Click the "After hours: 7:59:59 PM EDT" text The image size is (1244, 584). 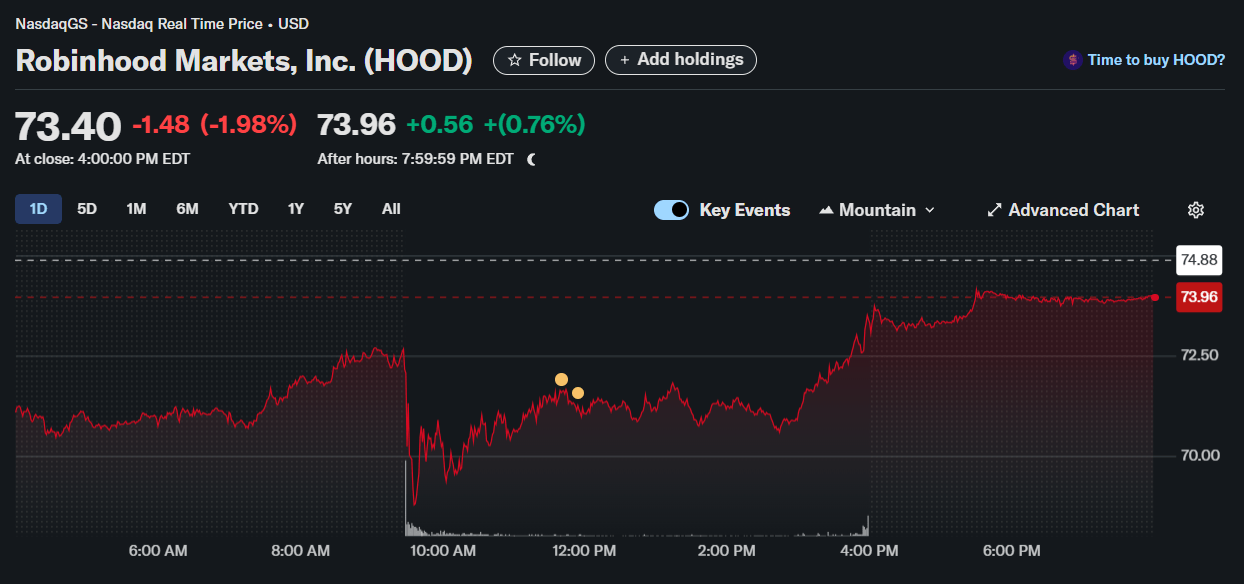click(416, 159)
